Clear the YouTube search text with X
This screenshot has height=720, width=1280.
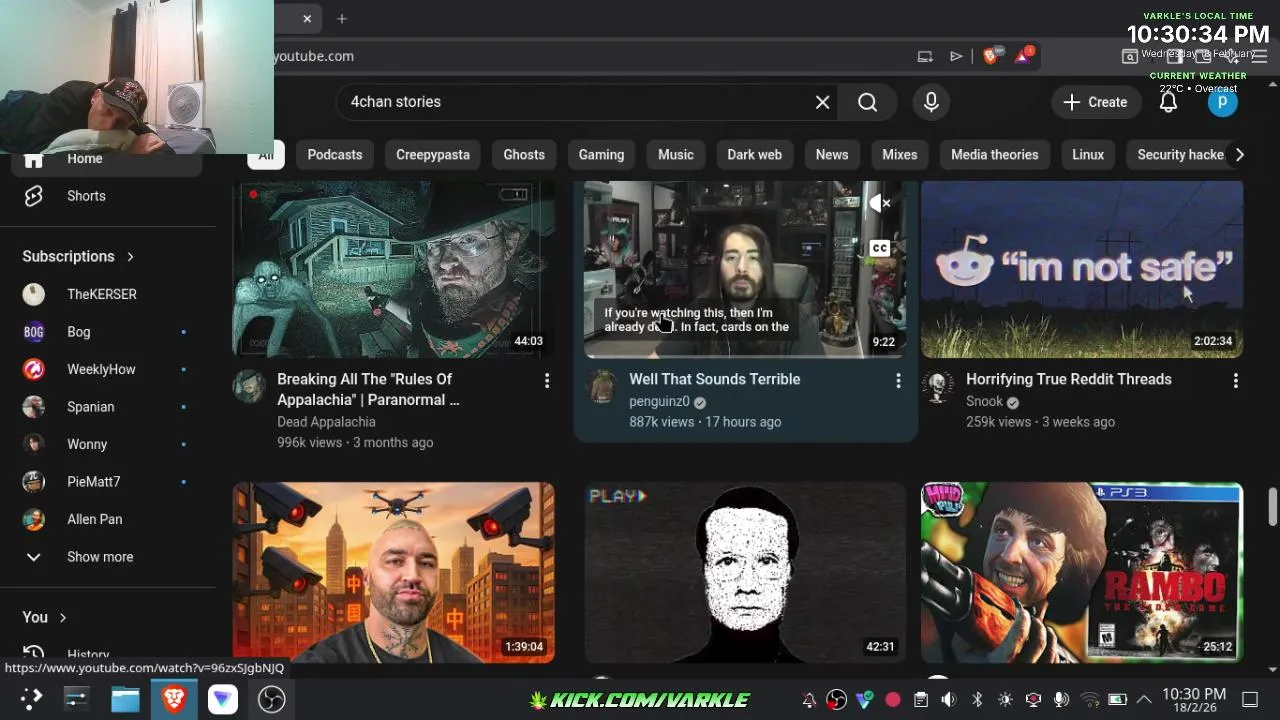[822, 102]
